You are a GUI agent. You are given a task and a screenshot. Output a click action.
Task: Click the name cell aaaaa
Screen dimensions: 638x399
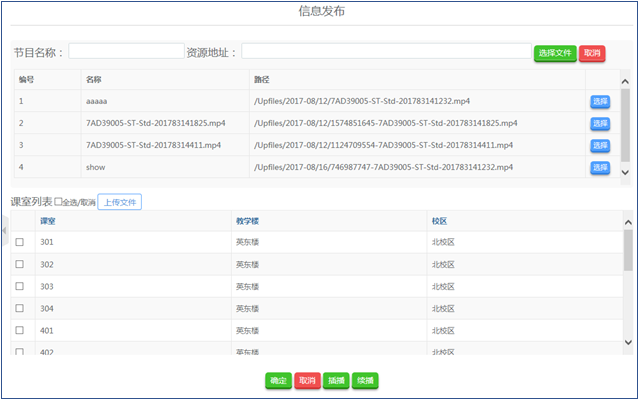pyautogui.click(x=96, y=101)
